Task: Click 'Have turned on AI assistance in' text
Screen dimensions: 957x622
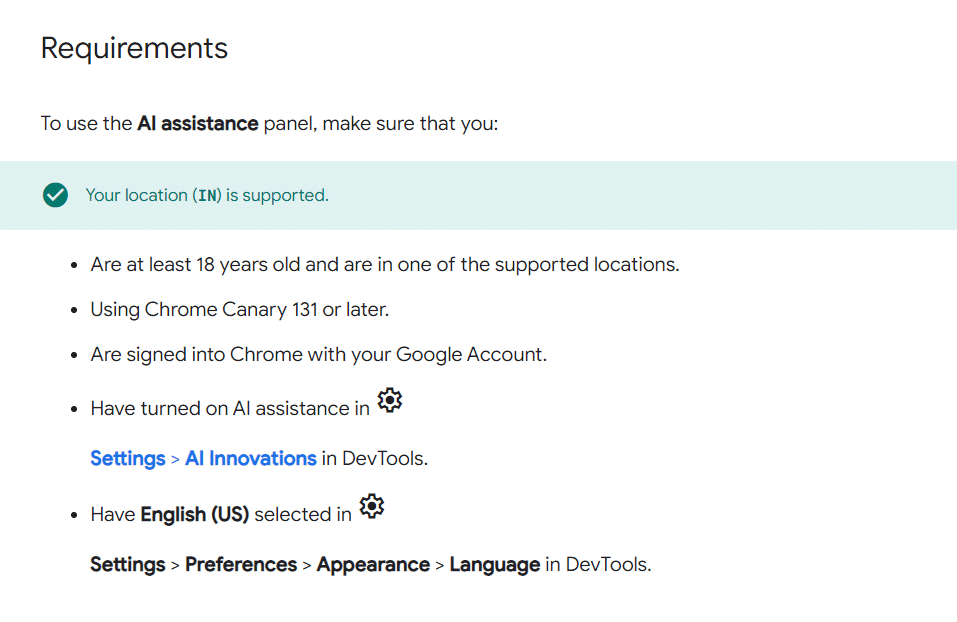Action: click(229, 408)
